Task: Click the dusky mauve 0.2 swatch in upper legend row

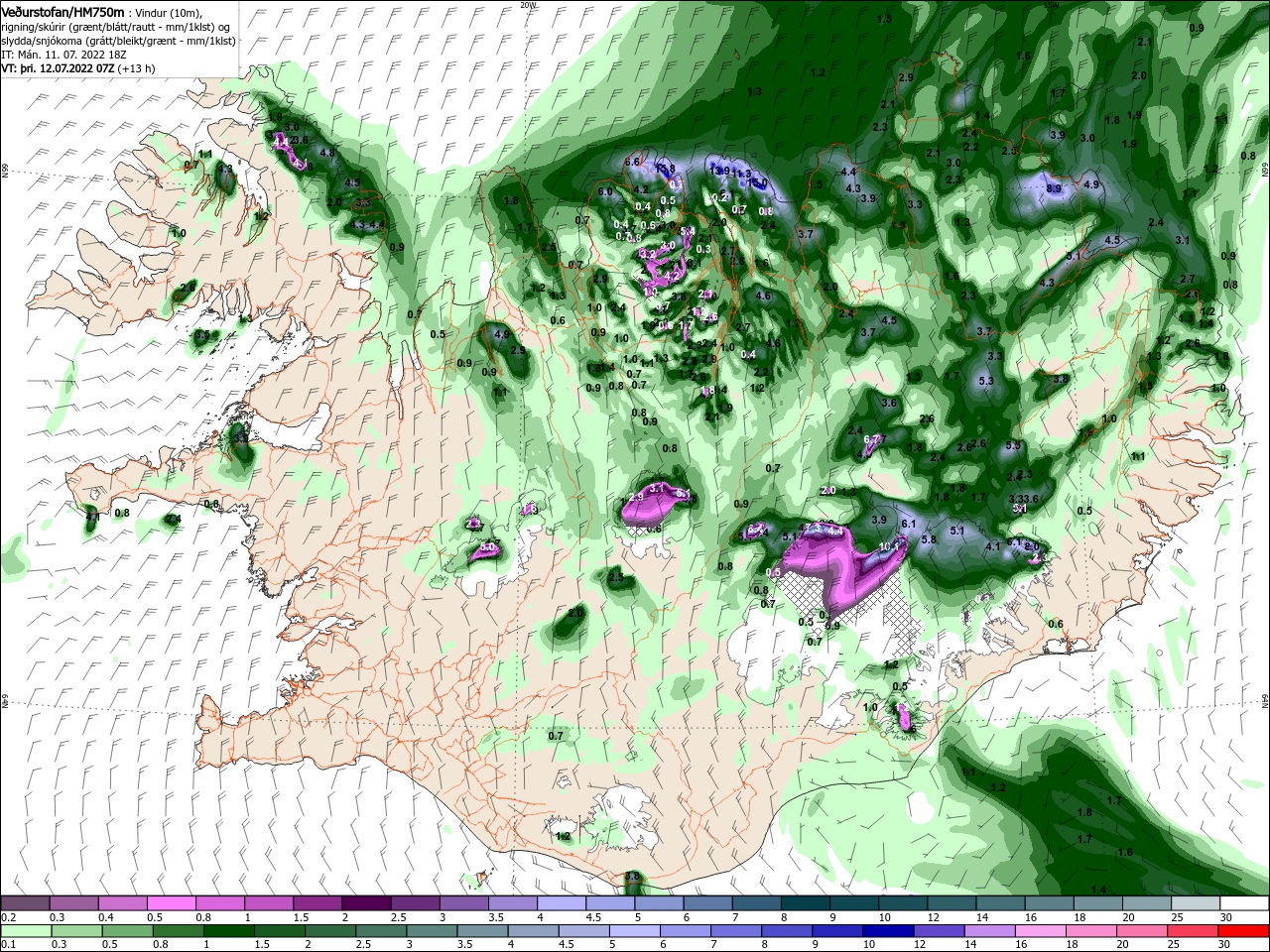Action: coord(25,903)
